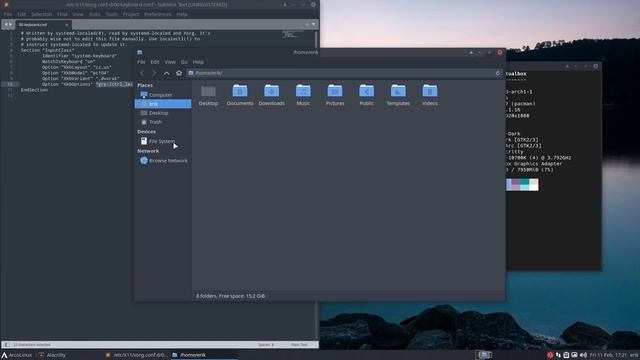
Task: Open the Downloads folder
Action: (x=271, y=95)
